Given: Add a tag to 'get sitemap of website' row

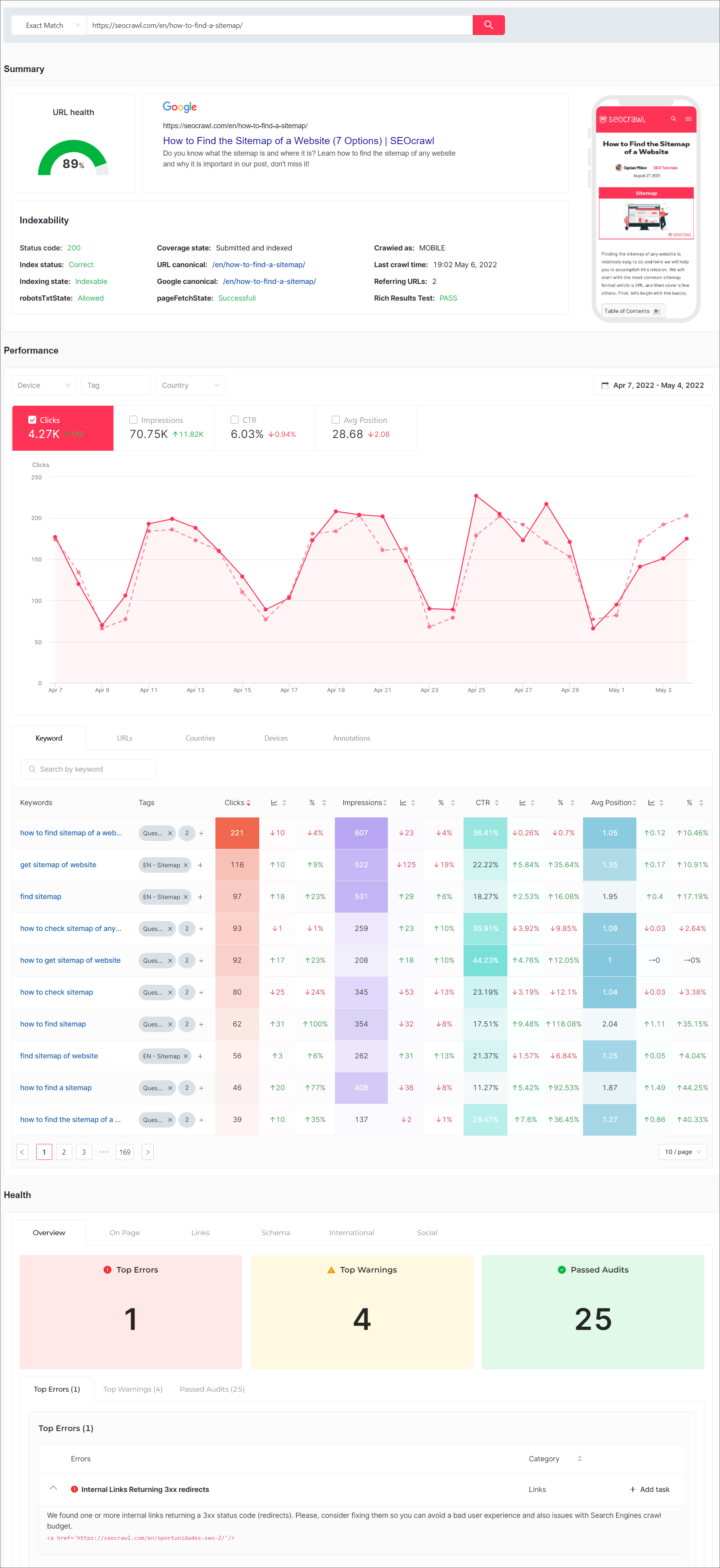Looking at the screenshot, I should (200, 865).
